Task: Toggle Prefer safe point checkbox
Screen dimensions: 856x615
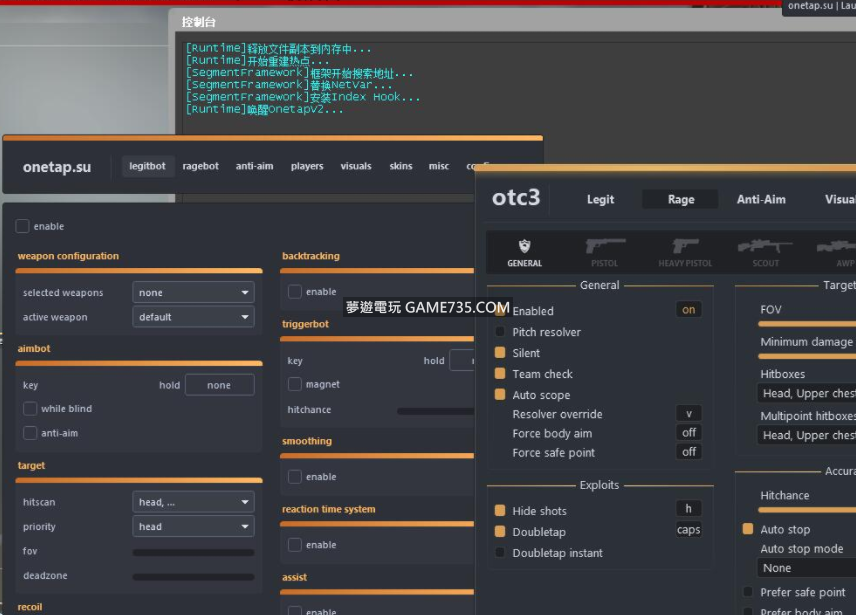Action: click(748, 592)
